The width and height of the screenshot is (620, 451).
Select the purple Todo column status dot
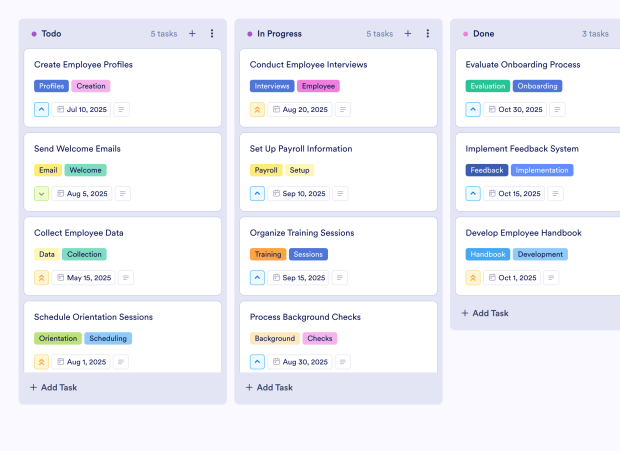click(34, 34)
